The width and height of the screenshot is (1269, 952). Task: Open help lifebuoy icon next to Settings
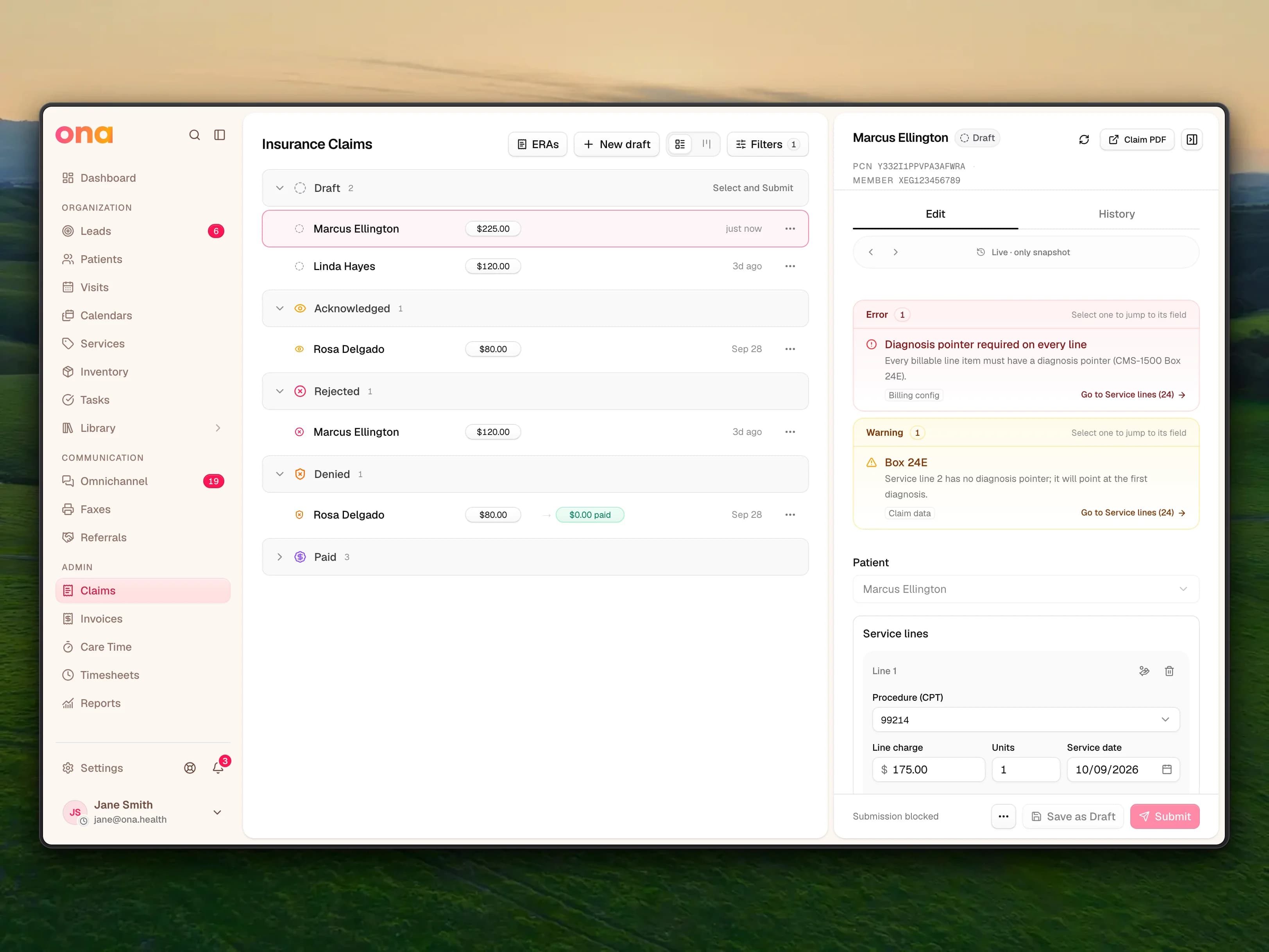(190, 768)
